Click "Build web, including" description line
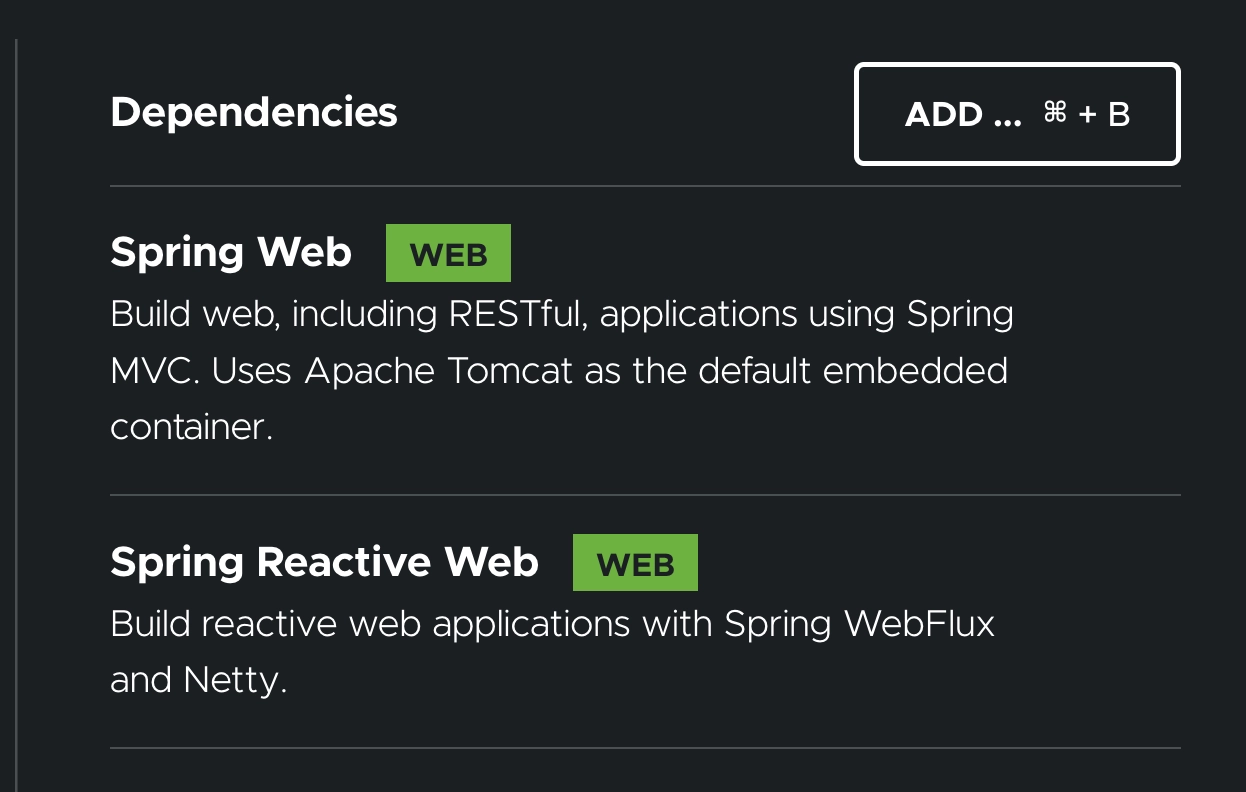 273,314
